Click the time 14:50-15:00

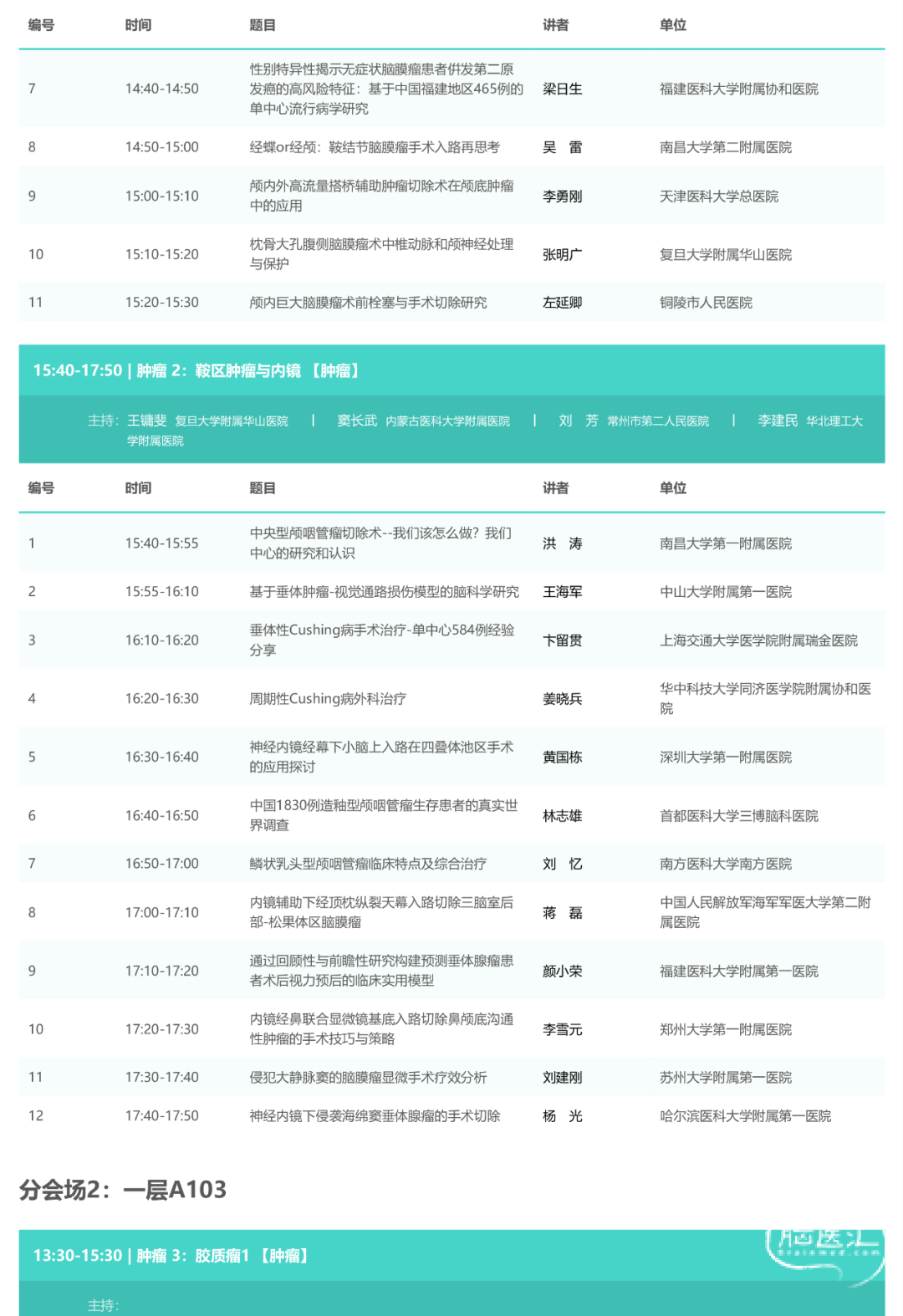[x=162, y=147]
